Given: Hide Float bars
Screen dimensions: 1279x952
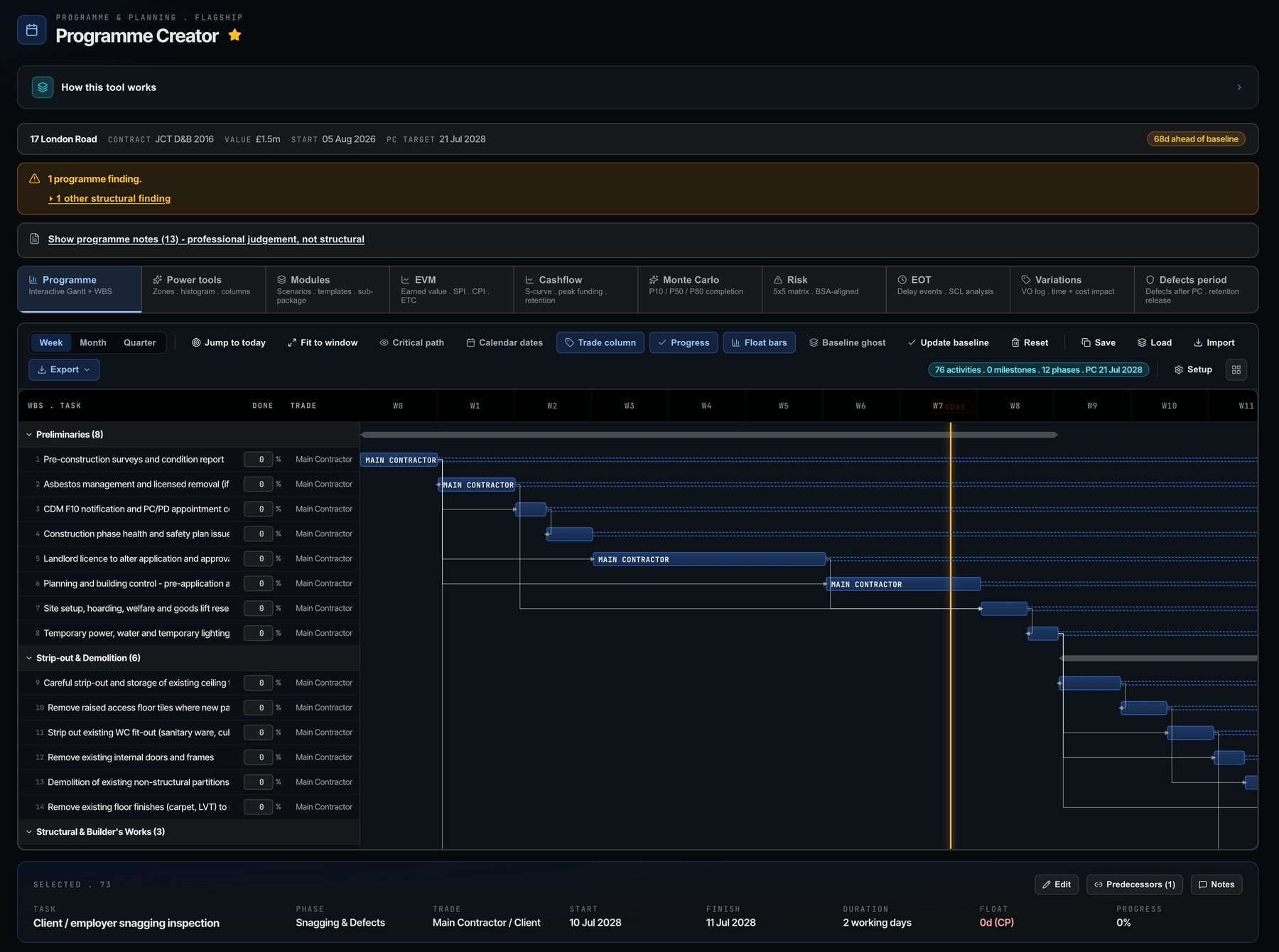Looking at the screenshot, I should (x=759, y=342).
